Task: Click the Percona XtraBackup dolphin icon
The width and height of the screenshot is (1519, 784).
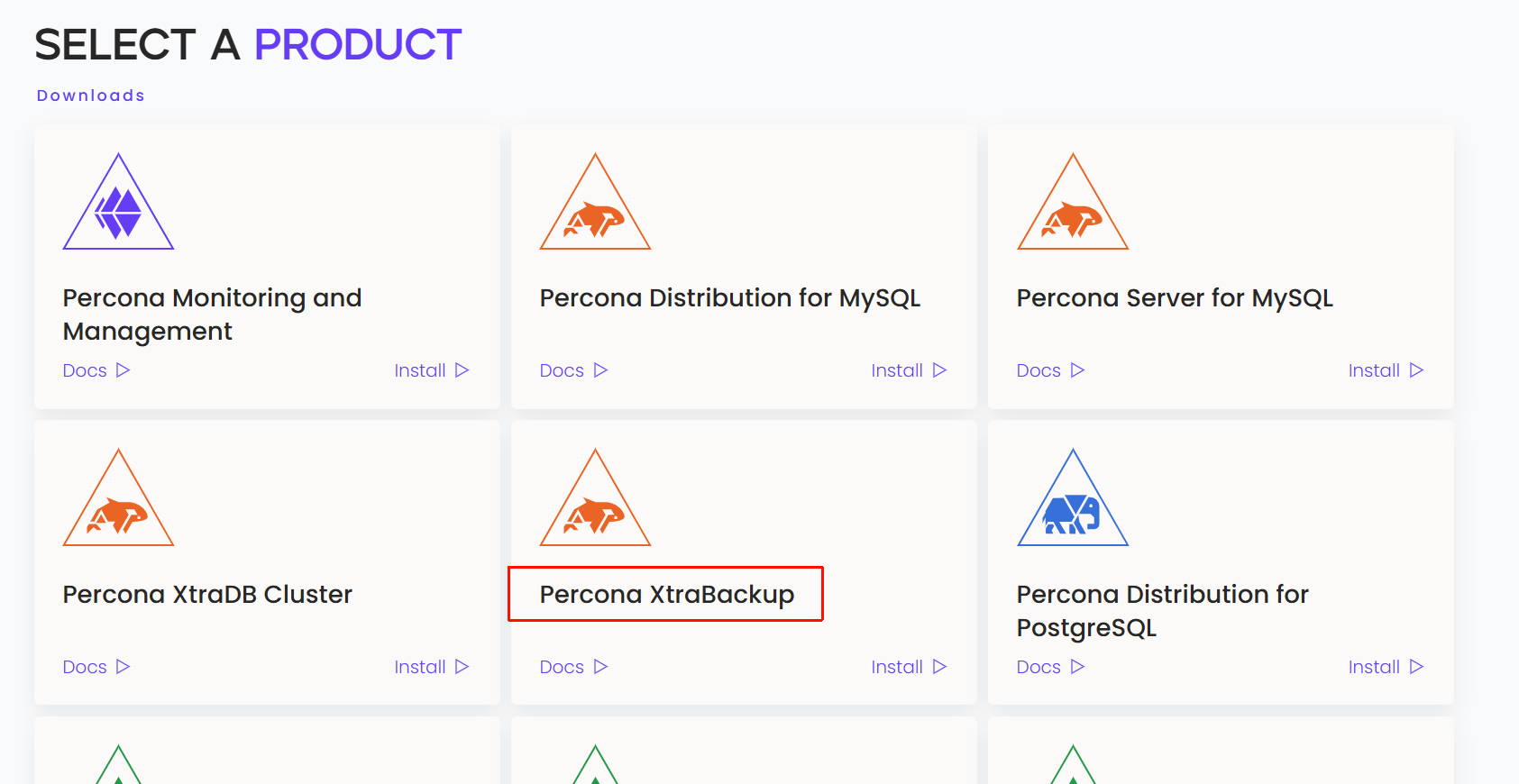Action: click(595, 497)
